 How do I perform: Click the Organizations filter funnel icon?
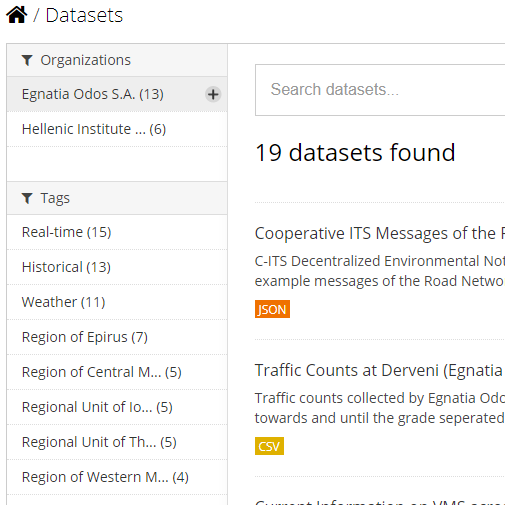click(x=27, y=60)
